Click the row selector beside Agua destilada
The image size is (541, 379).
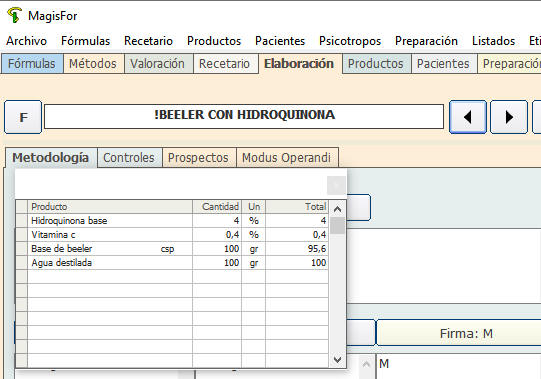[22, 263]
